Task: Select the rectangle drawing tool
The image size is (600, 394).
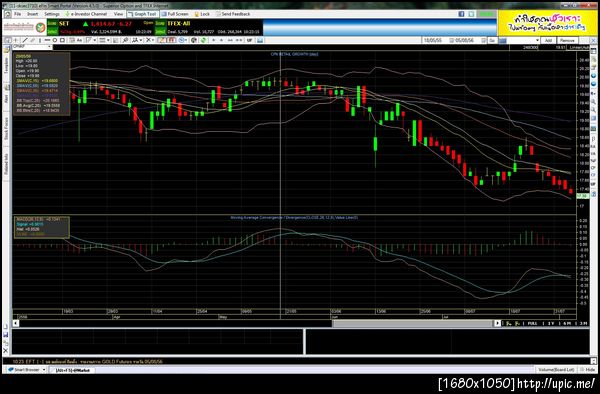Action: (x=62, y=40)
